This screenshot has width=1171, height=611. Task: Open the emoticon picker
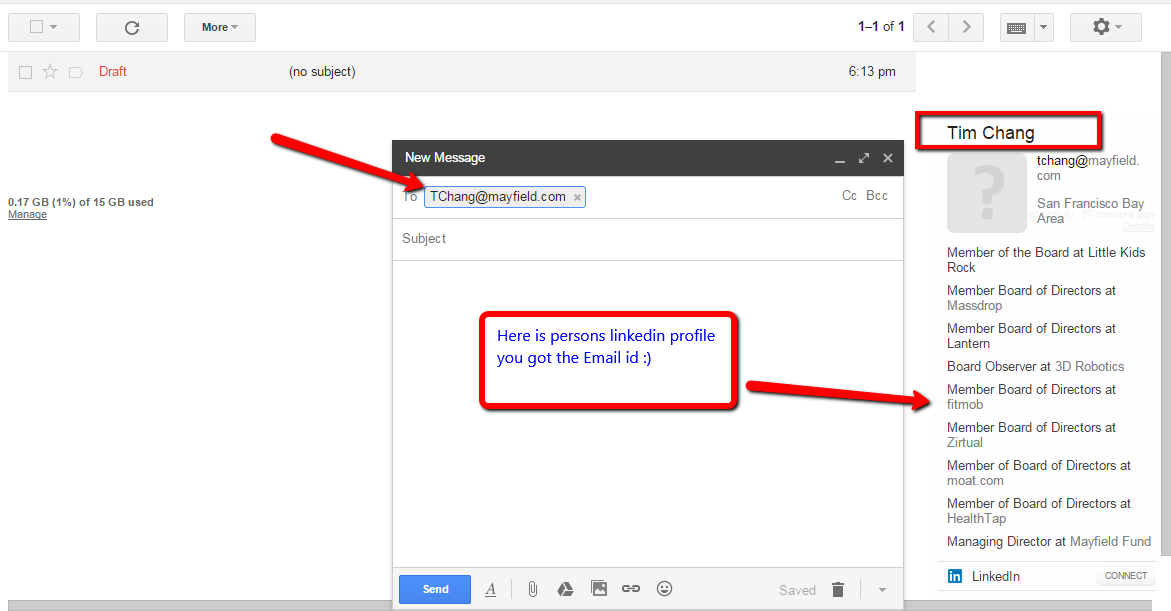[x=664, y=589]
